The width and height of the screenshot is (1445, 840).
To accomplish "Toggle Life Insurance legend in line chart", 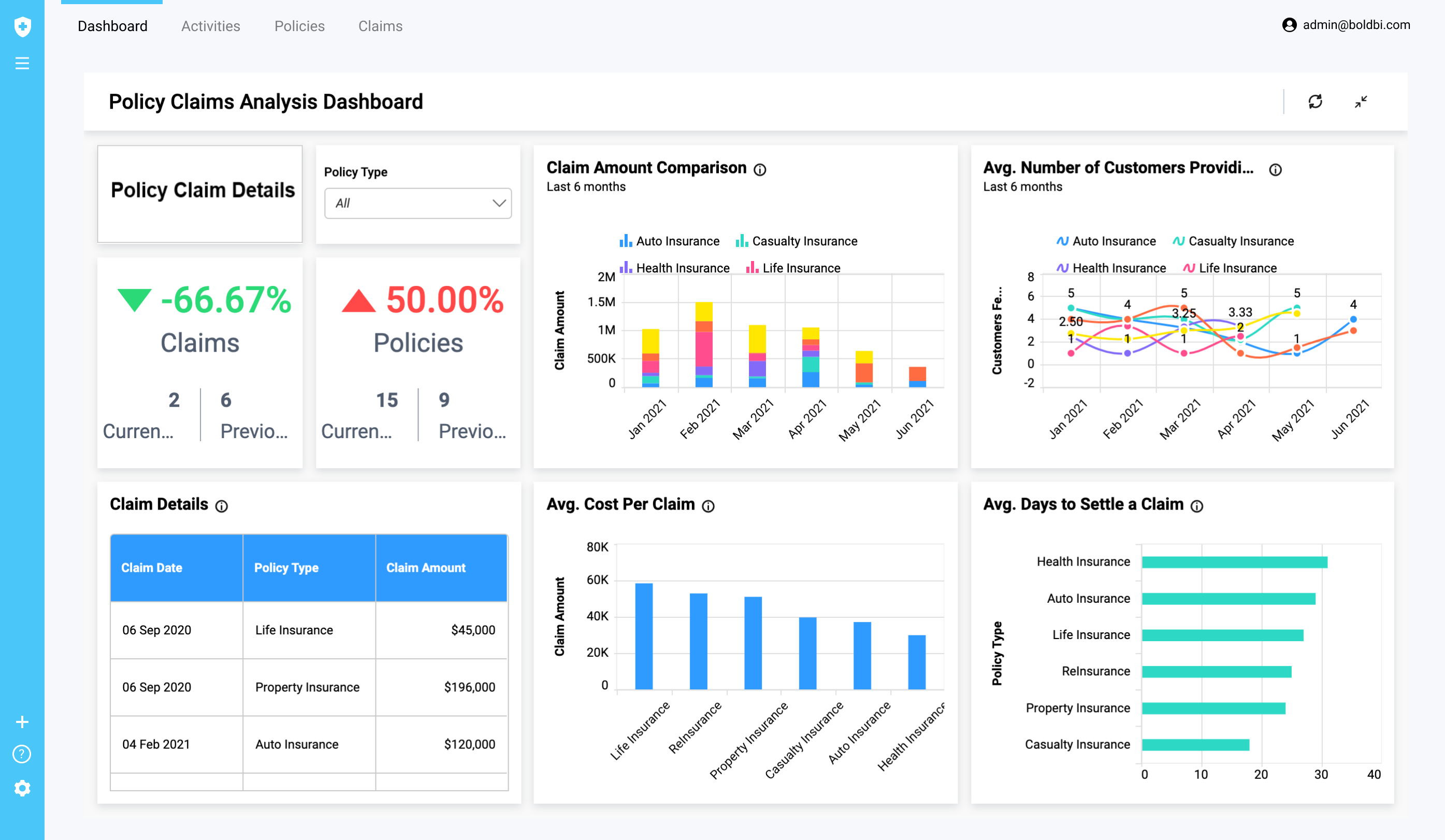I will click(x=1230, y=268).
